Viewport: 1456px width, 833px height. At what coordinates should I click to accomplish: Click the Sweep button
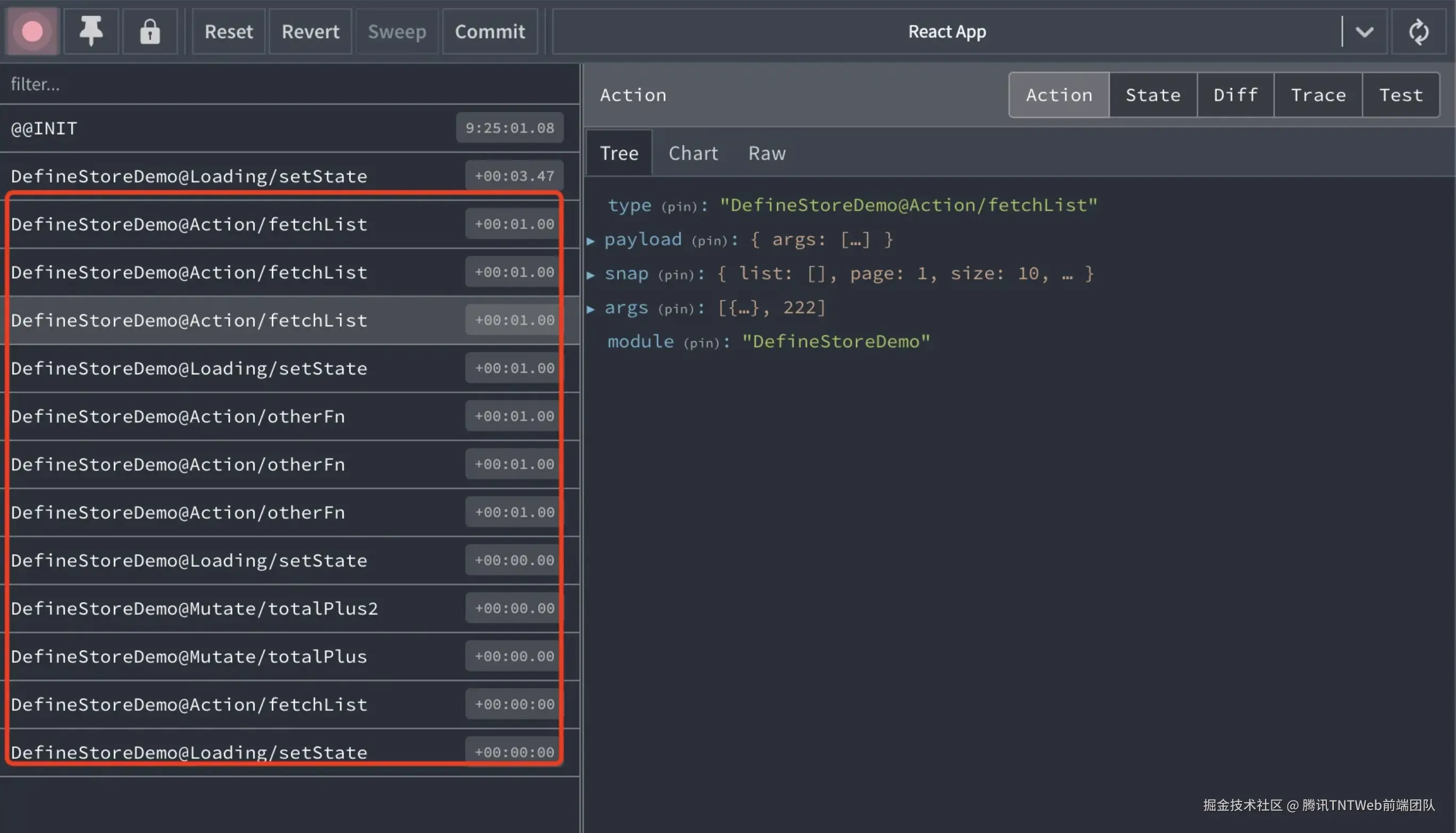397,31
